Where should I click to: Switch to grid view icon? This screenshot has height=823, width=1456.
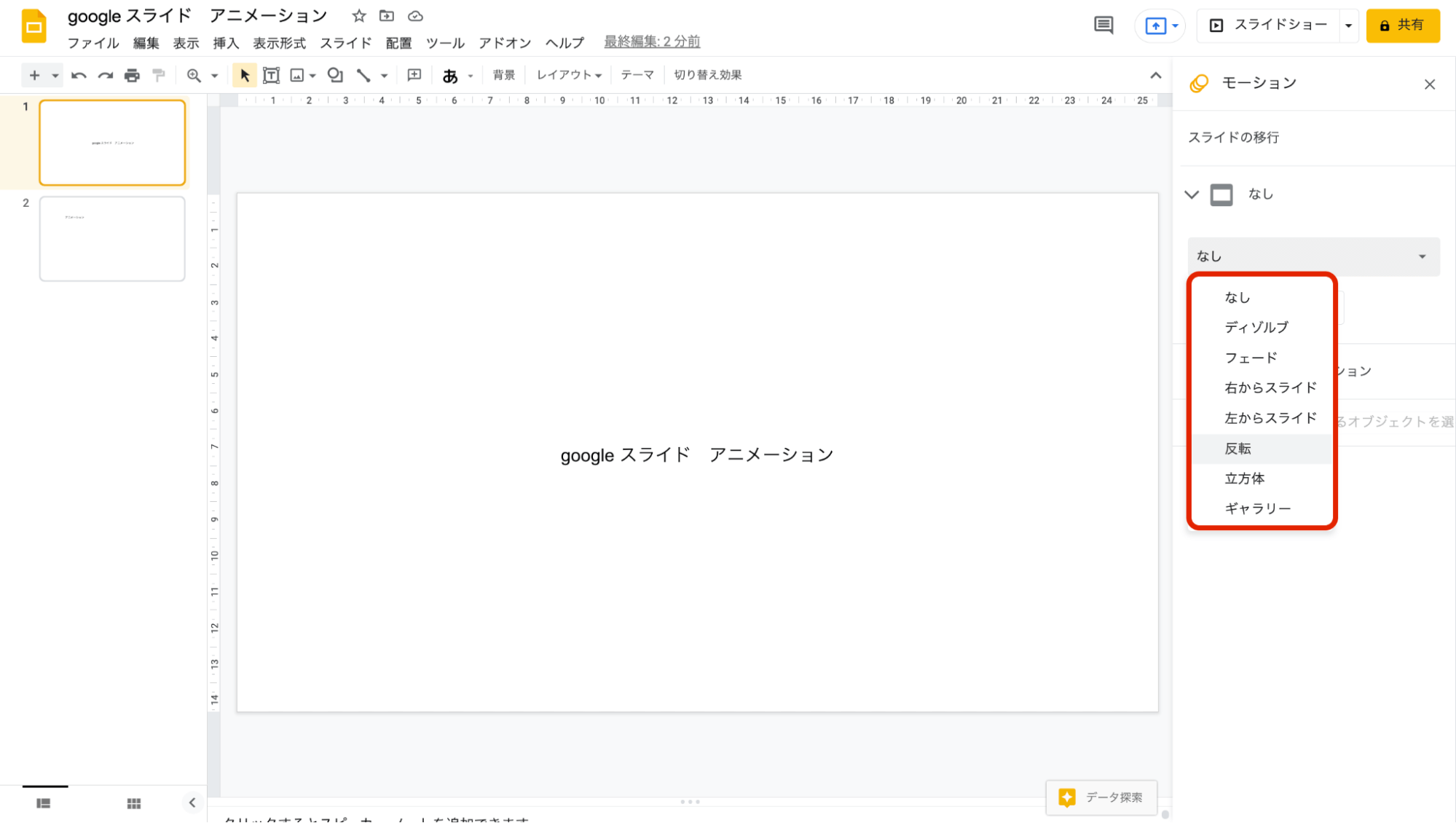(x=134, y=803)
